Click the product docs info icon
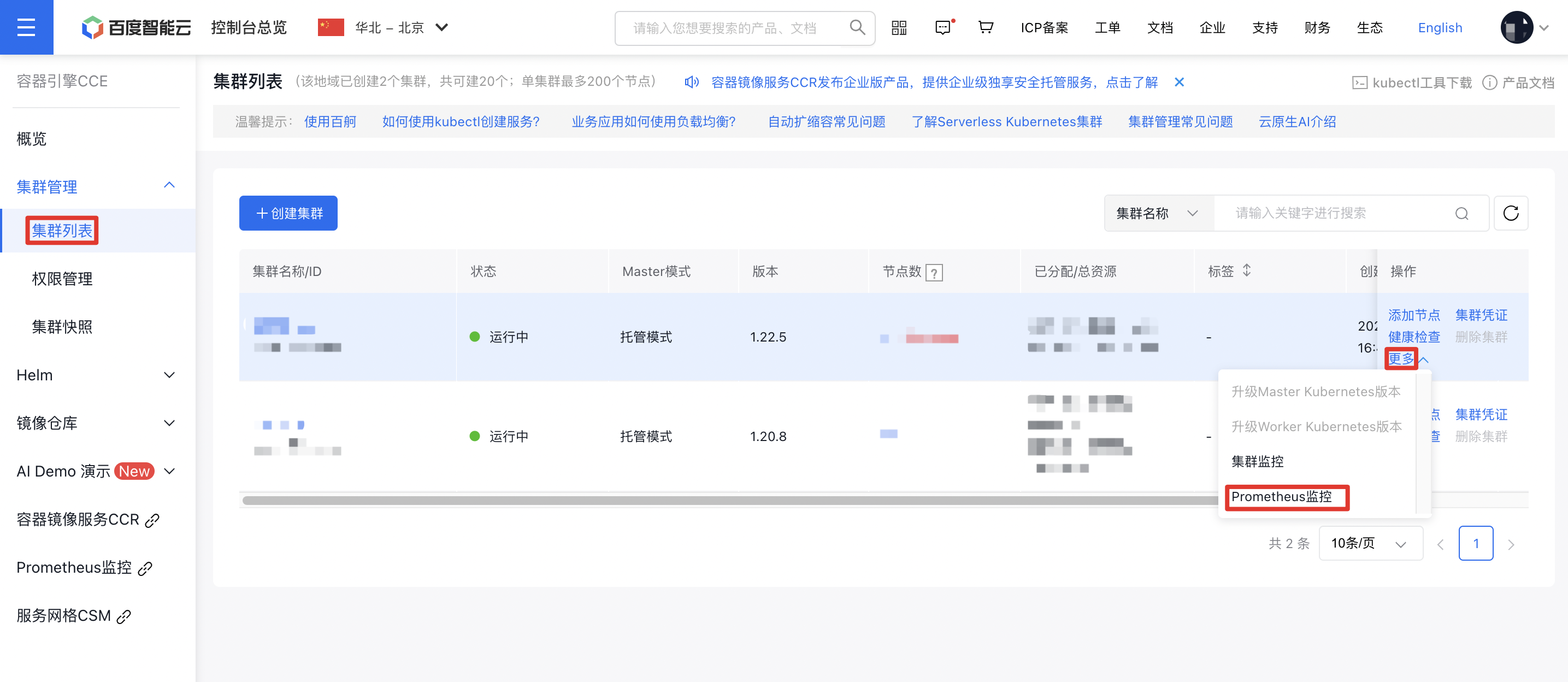Screen dimensions: 1568x682 click(1489, 83)
